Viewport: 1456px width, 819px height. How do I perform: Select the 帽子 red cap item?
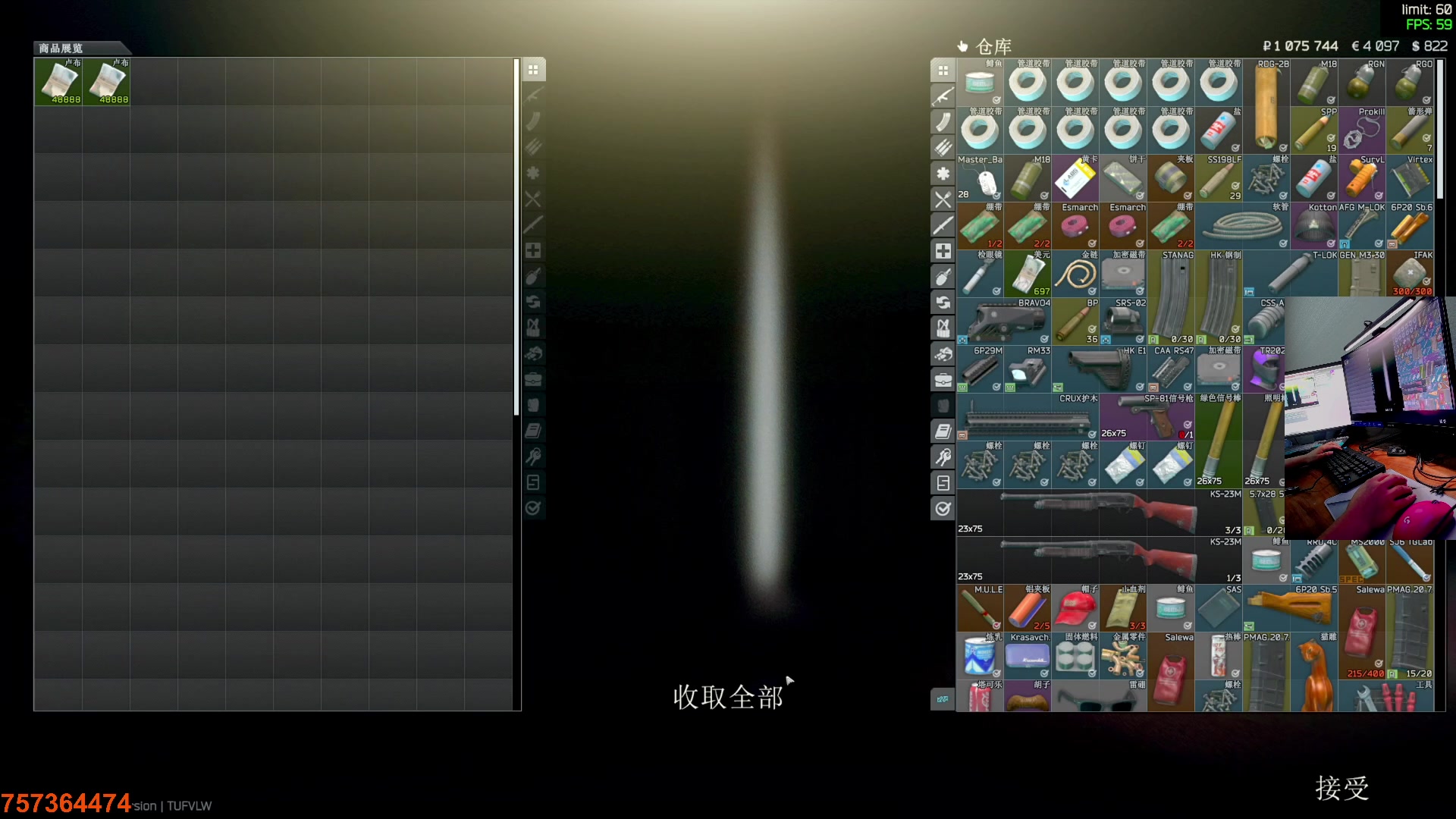[x=1075, y=608]
